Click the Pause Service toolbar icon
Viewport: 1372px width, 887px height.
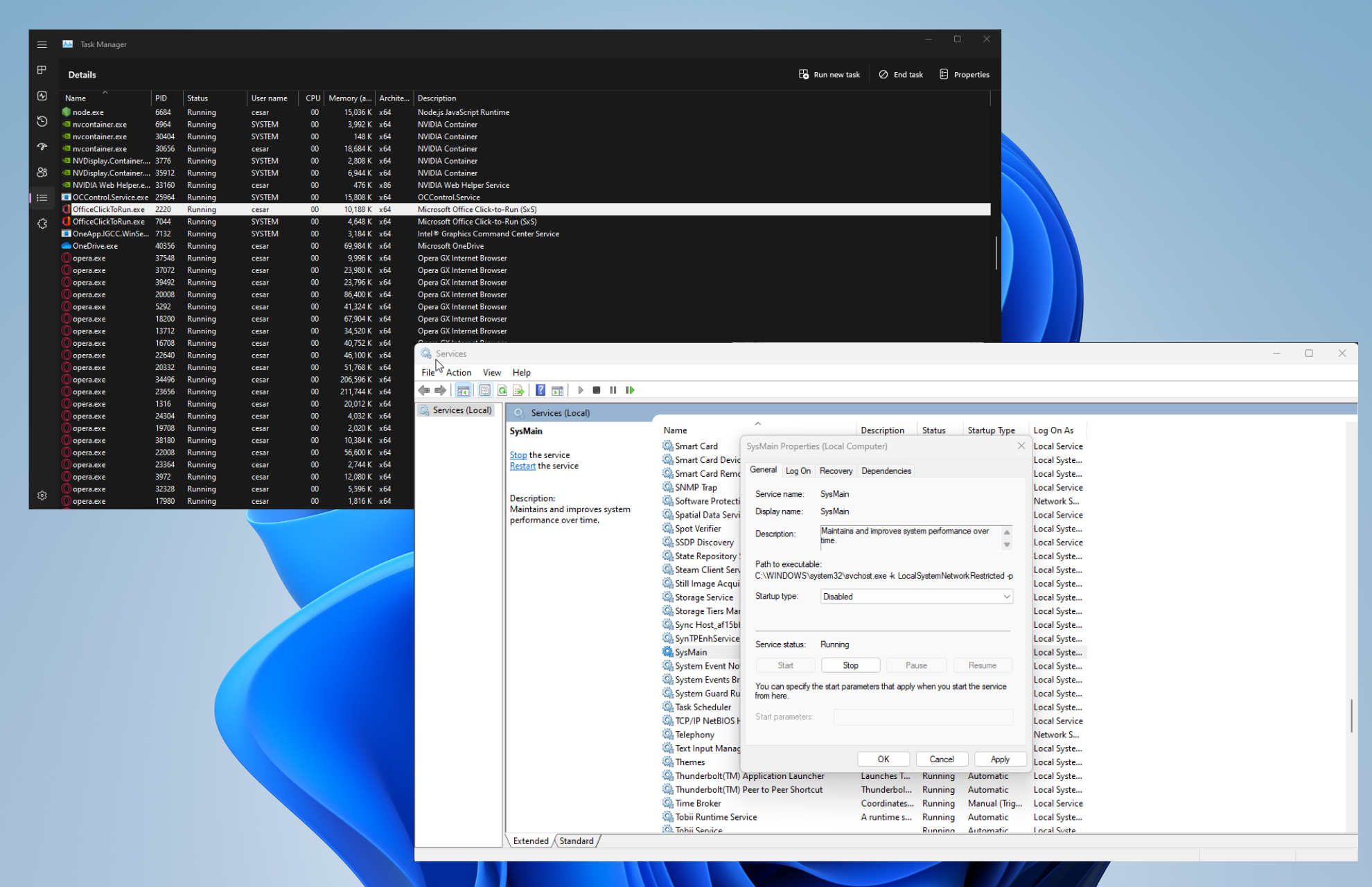tap(613, 390)
